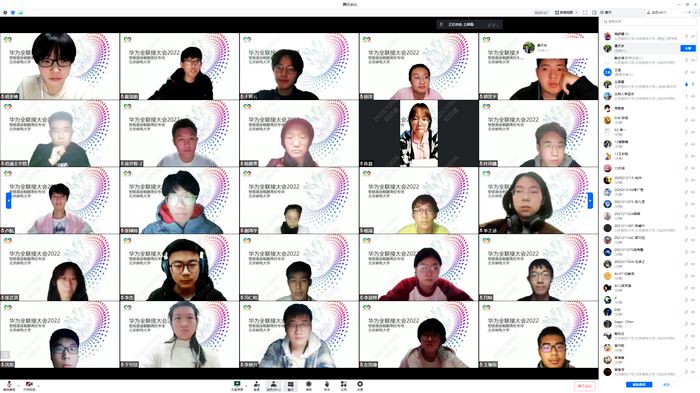Click the red leave meeting button

[x=585, y=386]
